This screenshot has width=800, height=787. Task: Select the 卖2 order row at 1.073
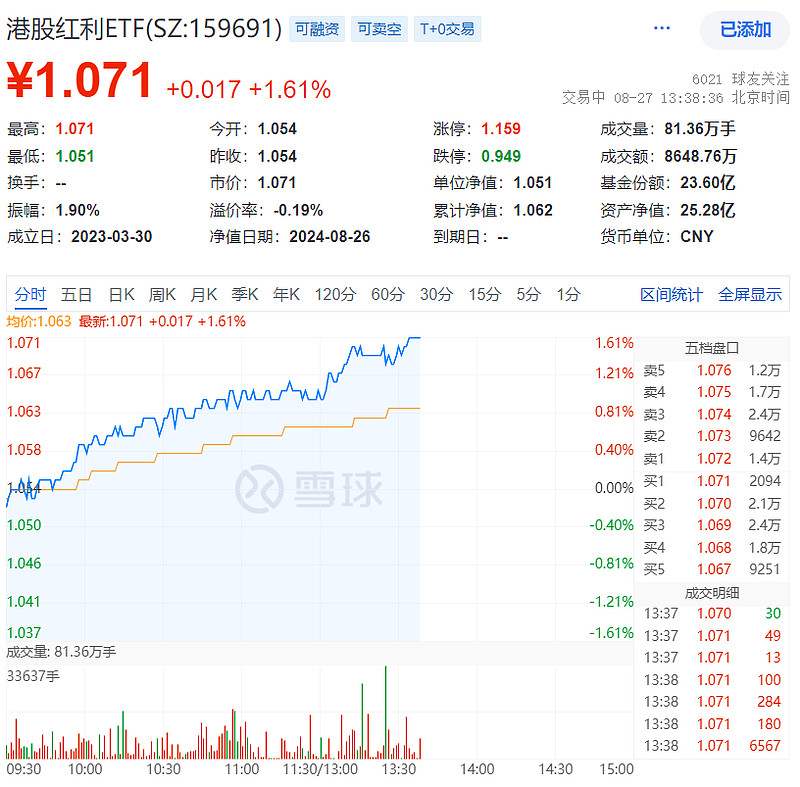[x=712, y=436]
